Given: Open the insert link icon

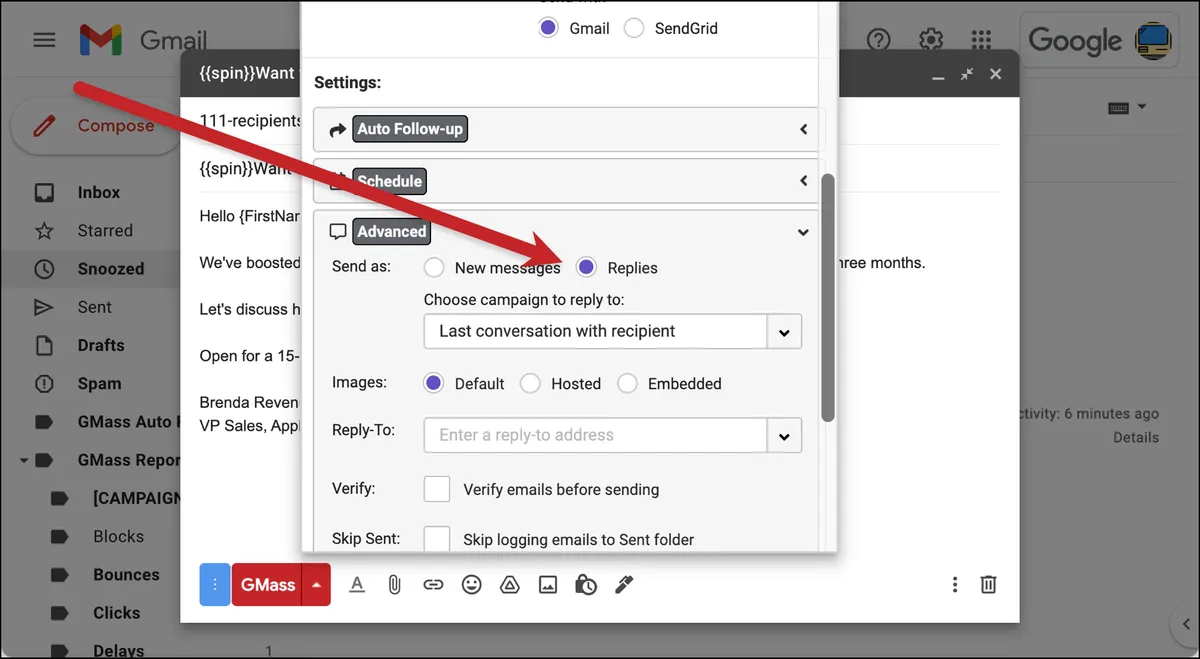Looking at the screenshot, I should pyautogui.click(x=433, y=585).
